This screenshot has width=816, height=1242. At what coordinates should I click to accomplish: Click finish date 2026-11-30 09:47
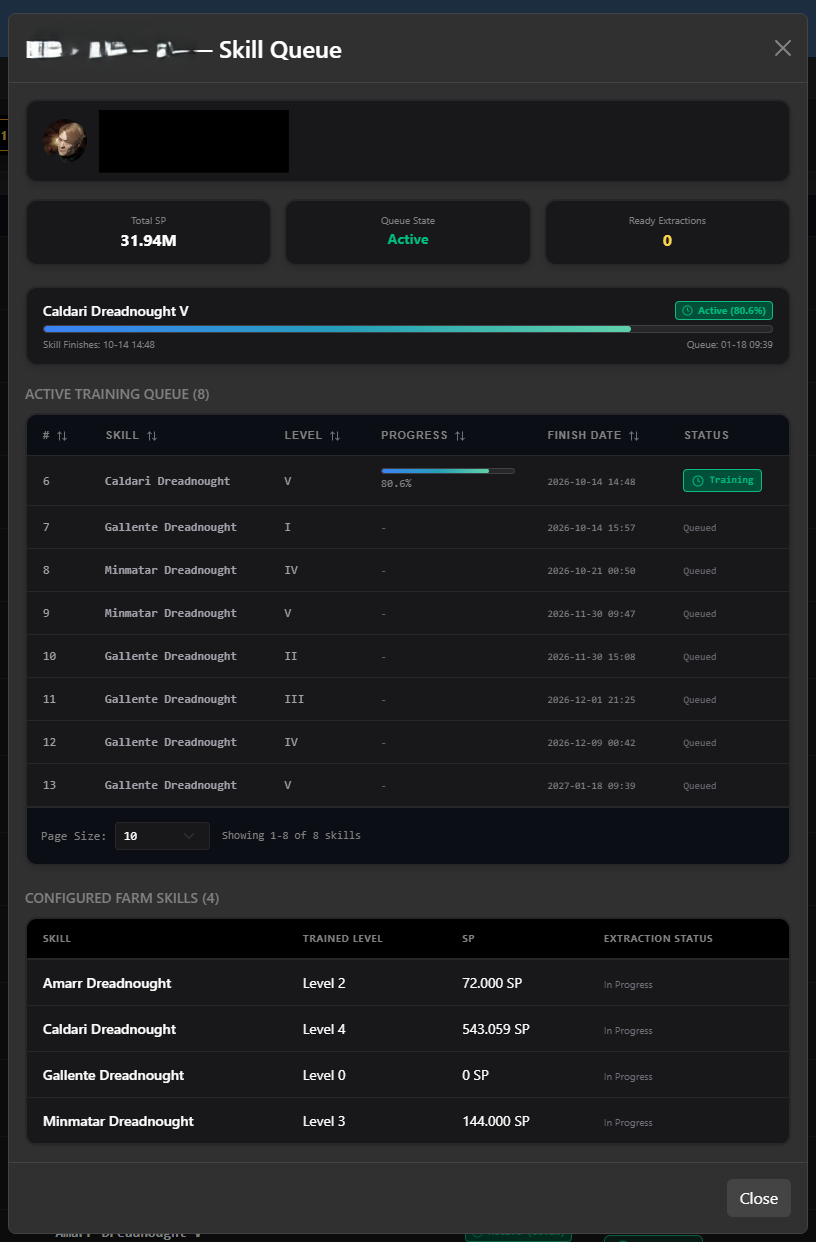click(591, 614)
